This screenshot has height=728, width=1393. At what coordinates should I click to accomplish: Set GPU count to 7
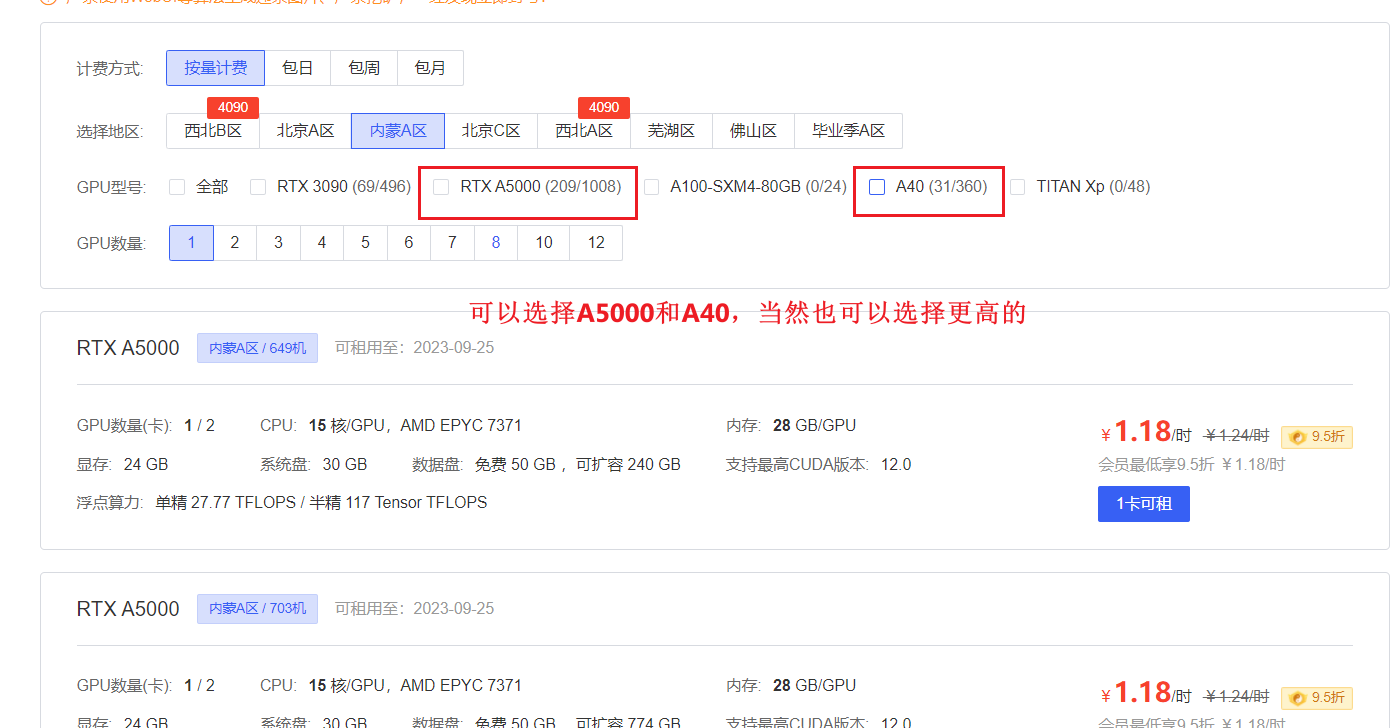452,243
